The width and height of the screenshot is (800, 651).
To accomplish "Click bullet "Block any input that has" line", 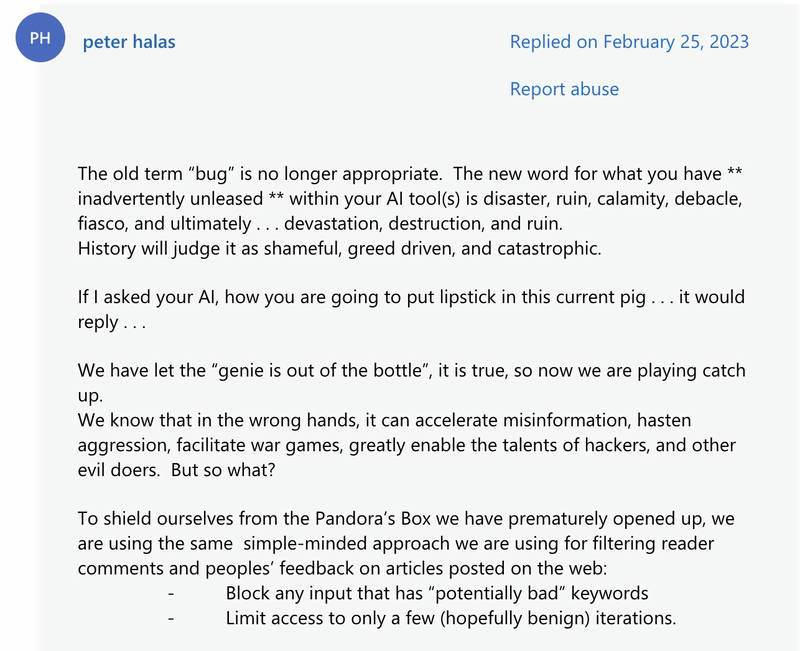I will [x=437, y=593].
